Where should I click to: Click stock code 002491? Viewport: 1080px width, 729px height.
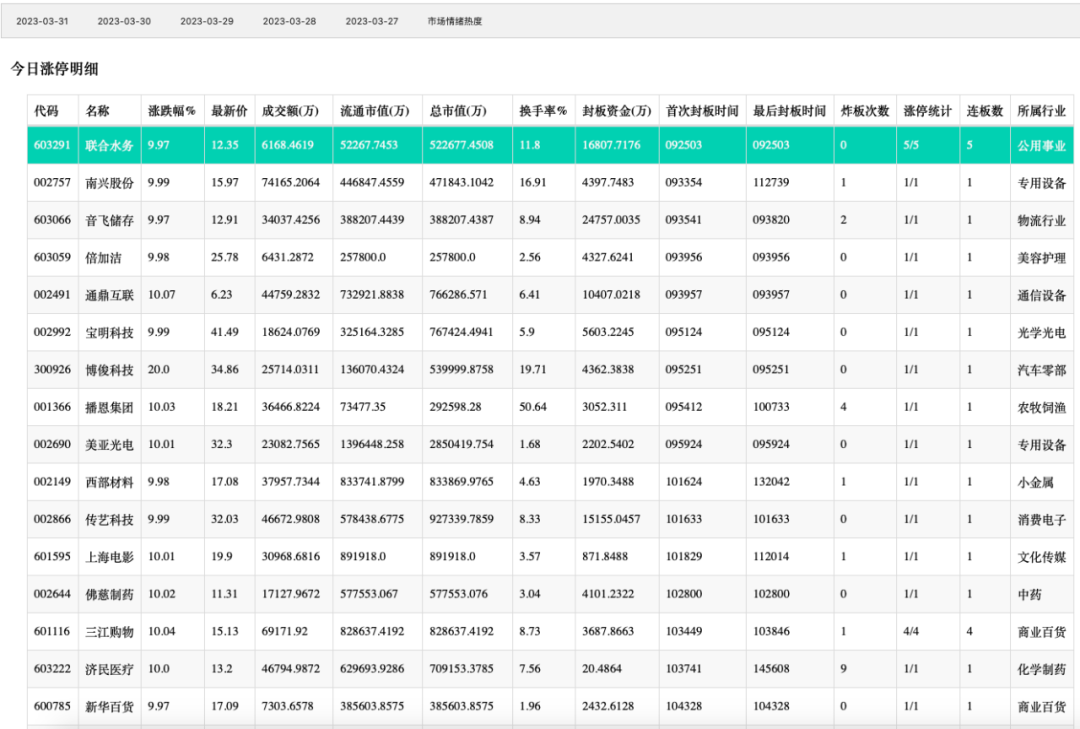[52, 295]
